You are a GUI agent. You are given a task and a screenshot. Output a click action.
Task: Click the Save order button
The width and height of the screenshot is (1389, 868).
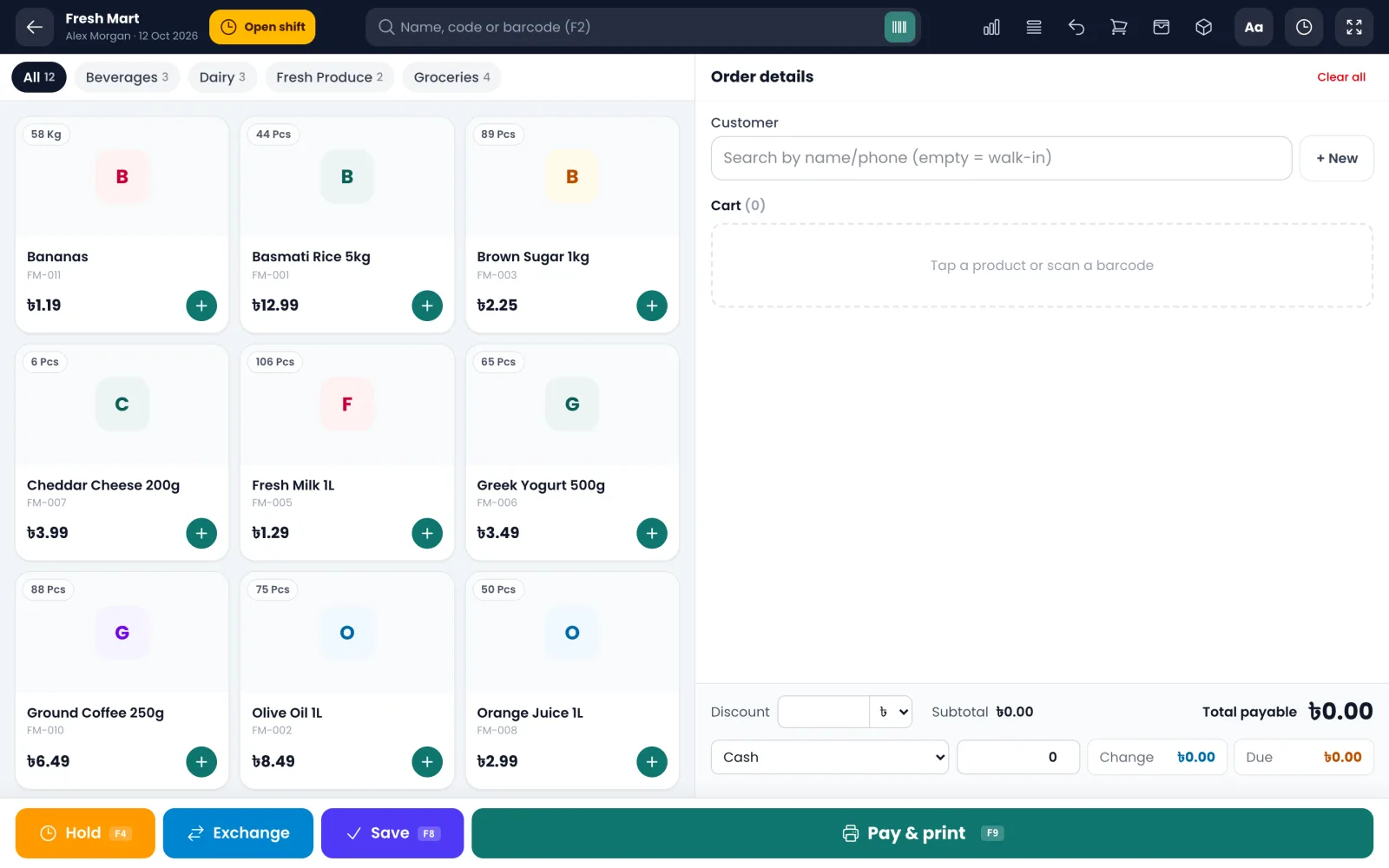tap(392, 833)
